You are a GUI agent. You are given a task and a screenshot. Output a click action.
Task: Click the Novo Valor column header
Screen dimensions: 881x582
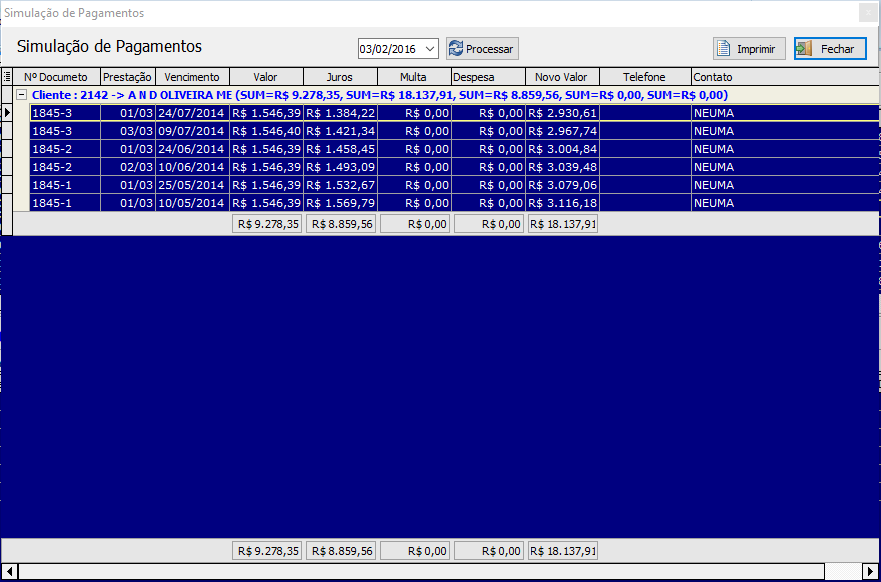561,77
